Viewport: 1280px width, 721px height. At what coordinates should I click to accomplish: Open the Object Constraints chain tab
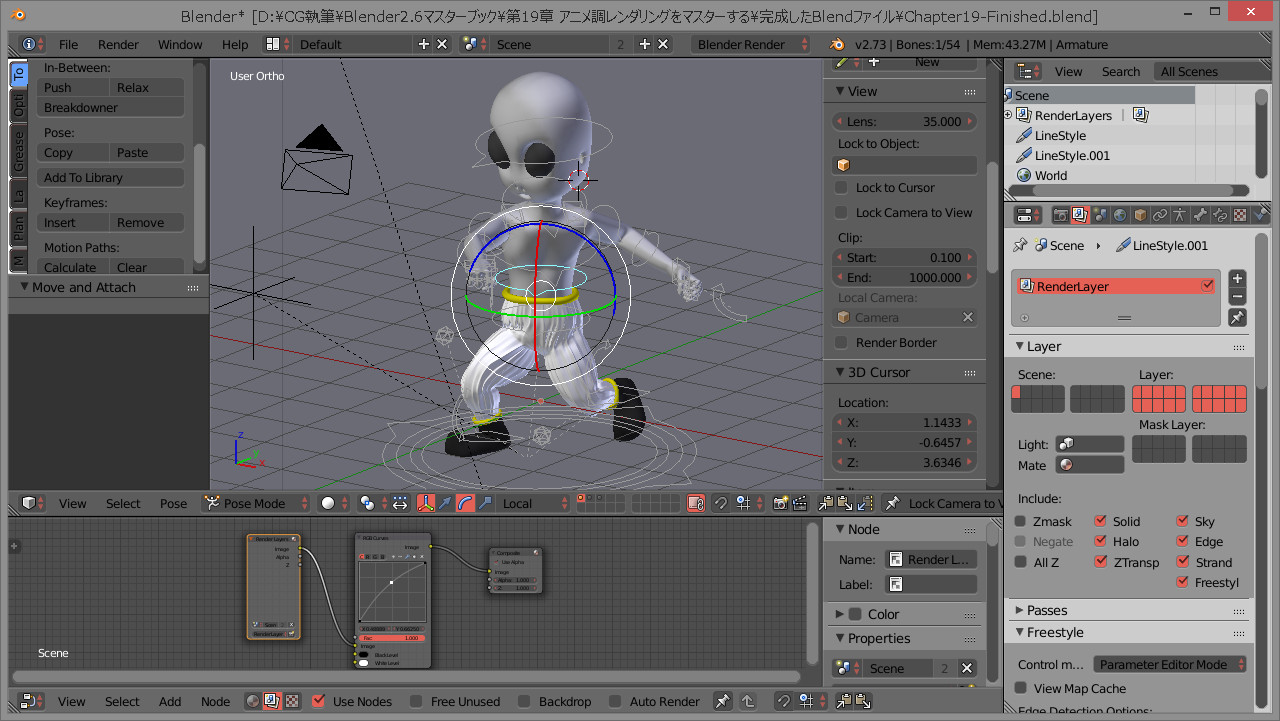[1160, 215]
